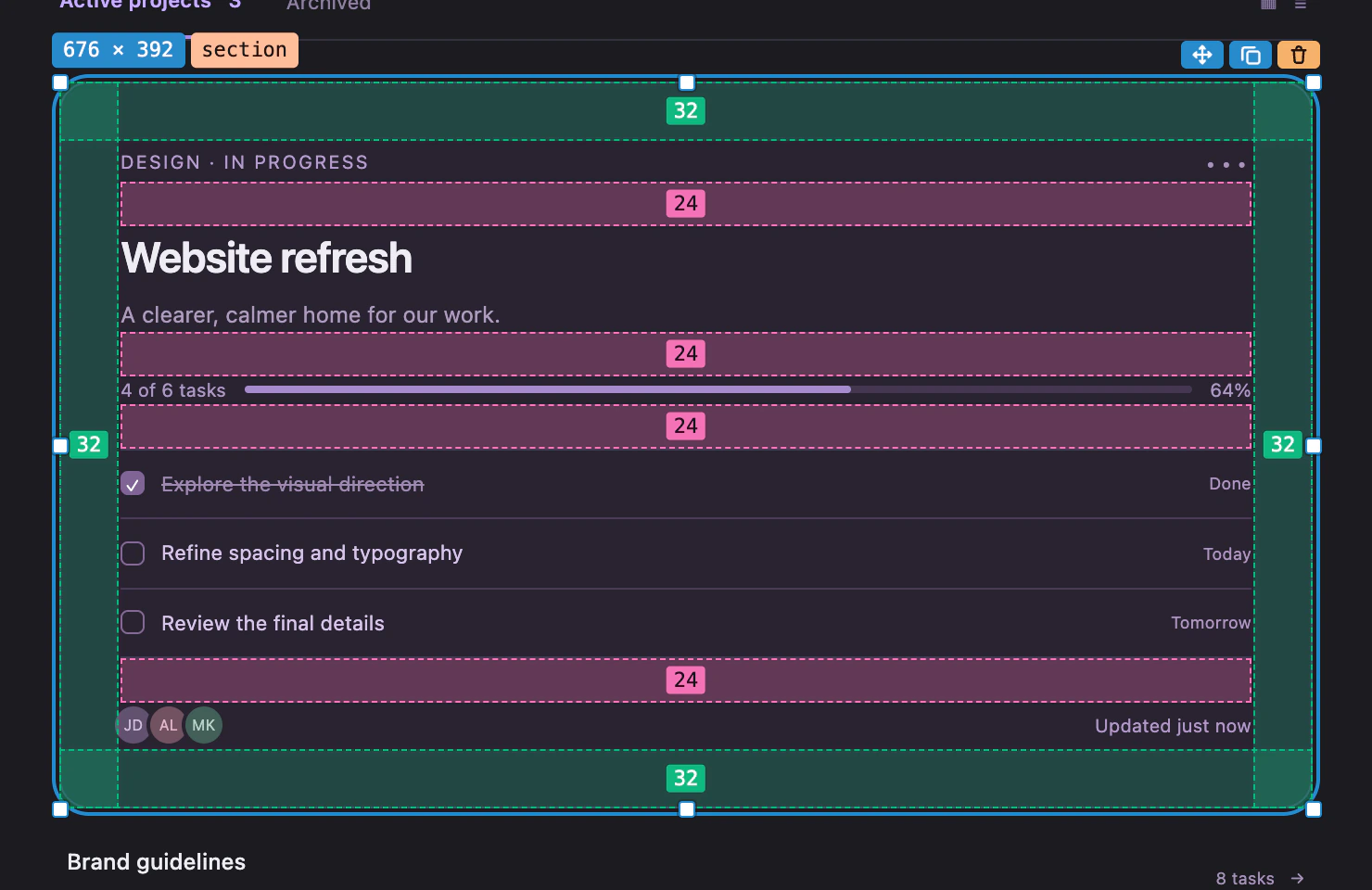Click the task progress bar

(x=718, y=389)
